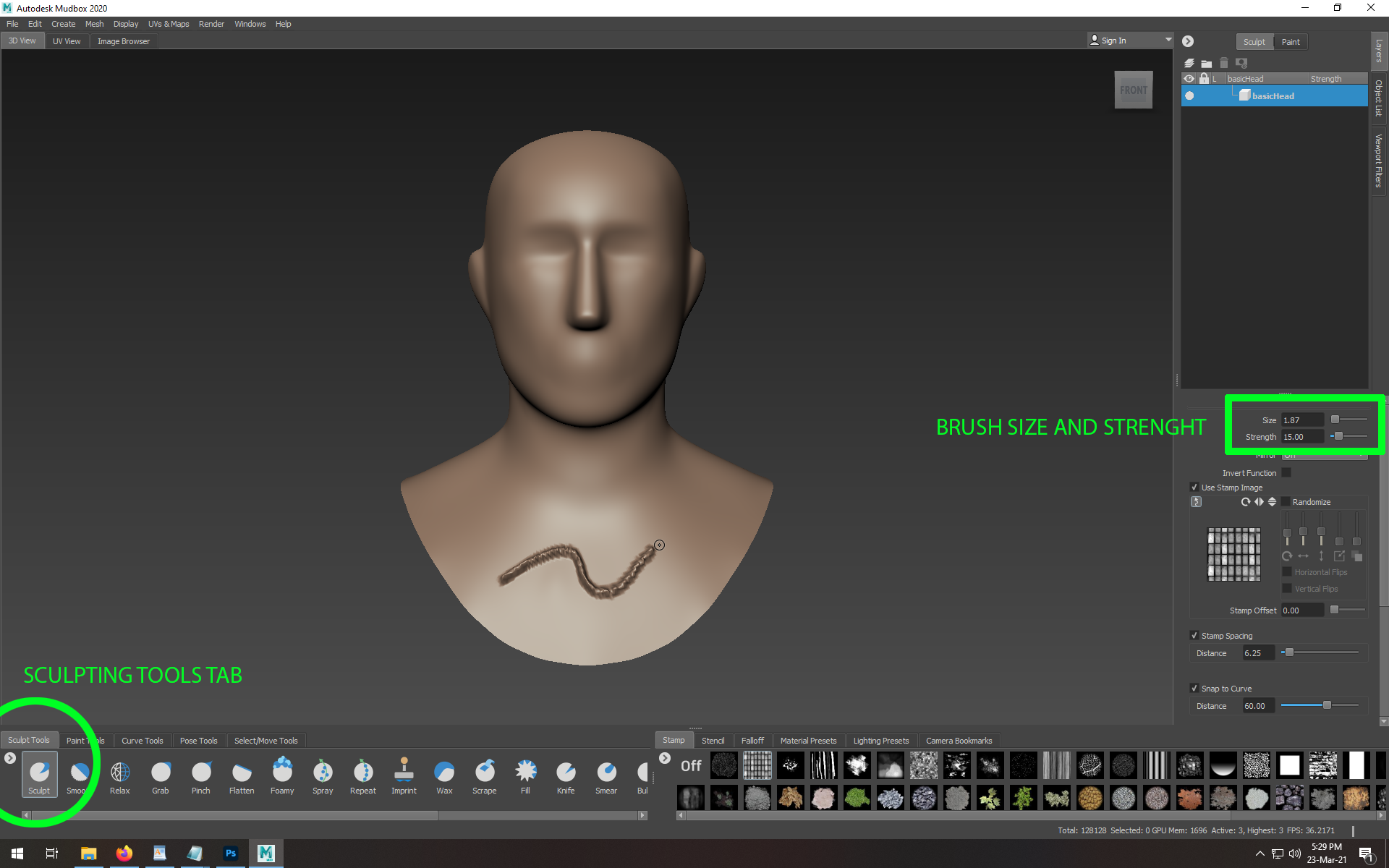This screenshot has width=1389, height=868.
Task: Open the Viewport Filters side tab
Action: tap(1379, 161)
